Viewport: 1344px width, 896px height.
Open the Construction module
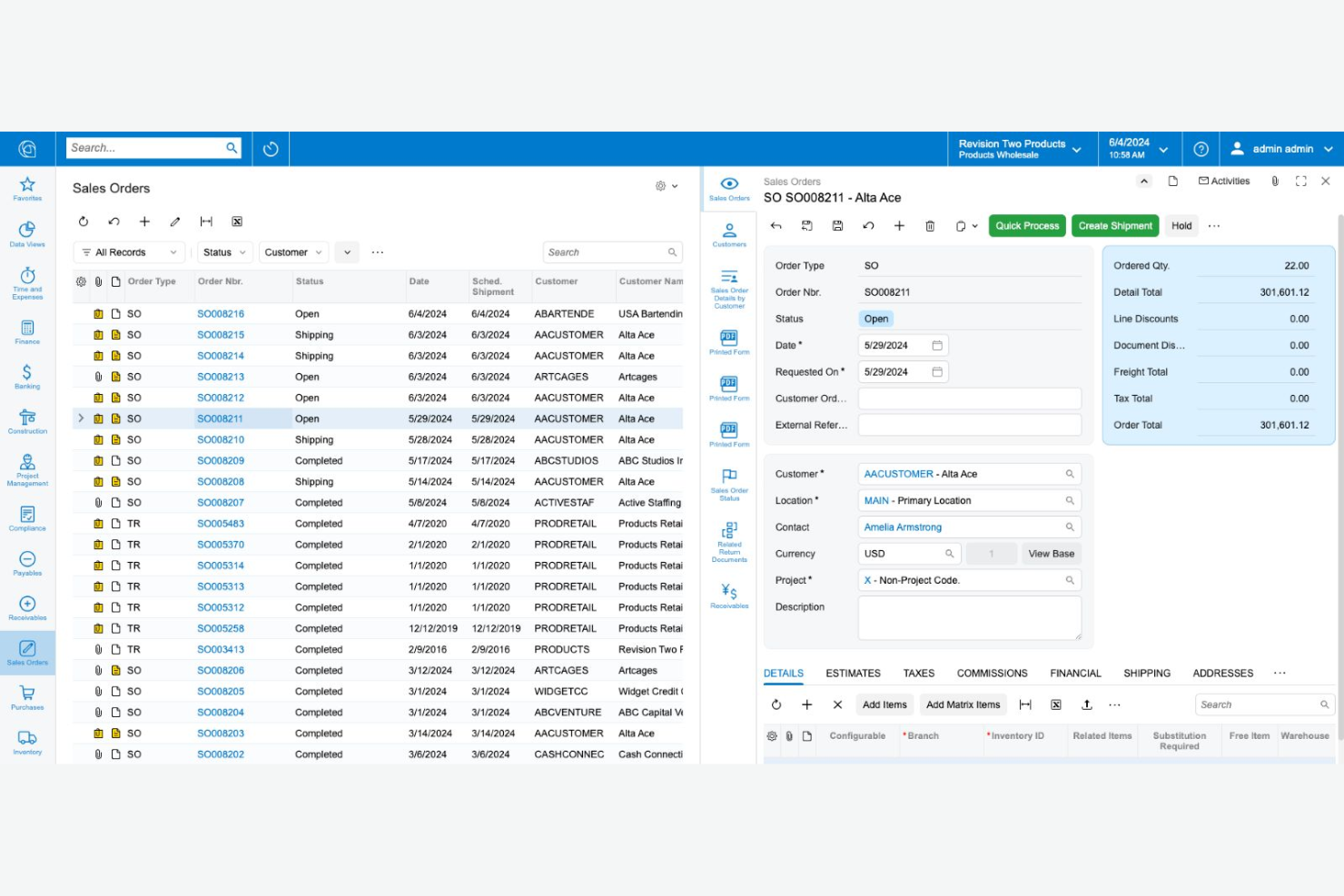coord(27,422)
